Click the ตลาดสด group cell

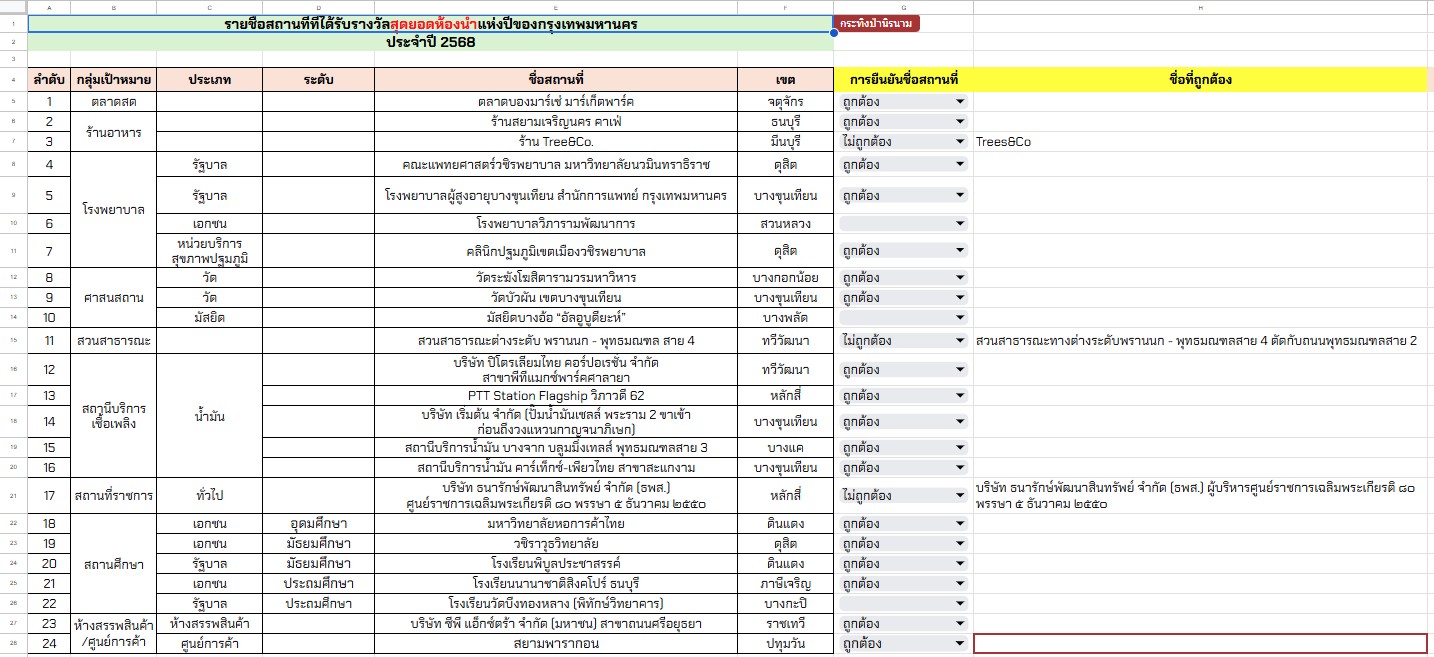(x=113, y=102)
